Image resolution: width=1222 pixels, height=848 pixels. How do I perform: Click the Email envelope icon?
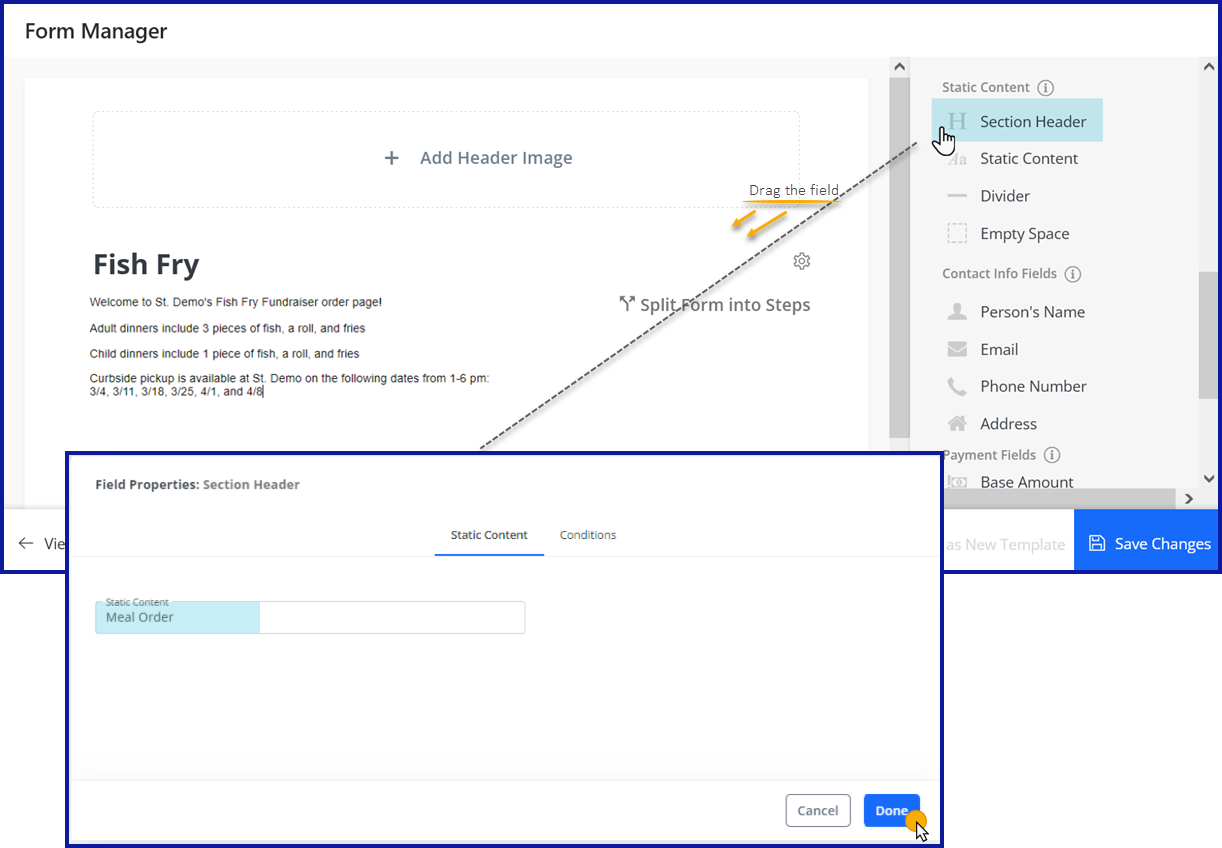click(957, 349)
